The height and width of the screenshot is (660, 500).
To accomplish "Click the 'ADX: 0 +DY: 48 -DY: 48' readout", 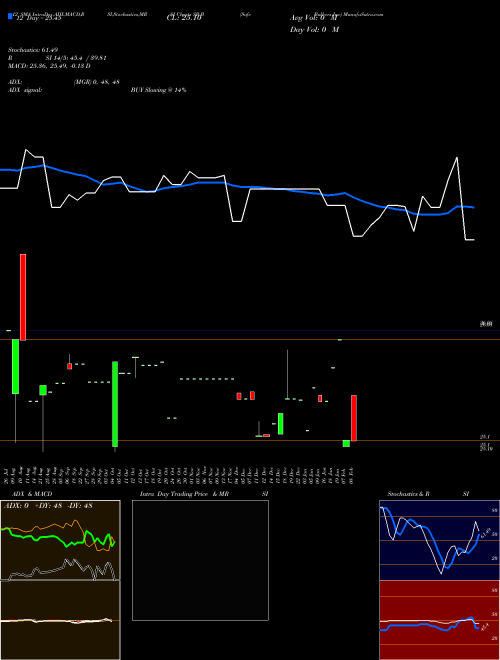I will [x=48, y=506].
